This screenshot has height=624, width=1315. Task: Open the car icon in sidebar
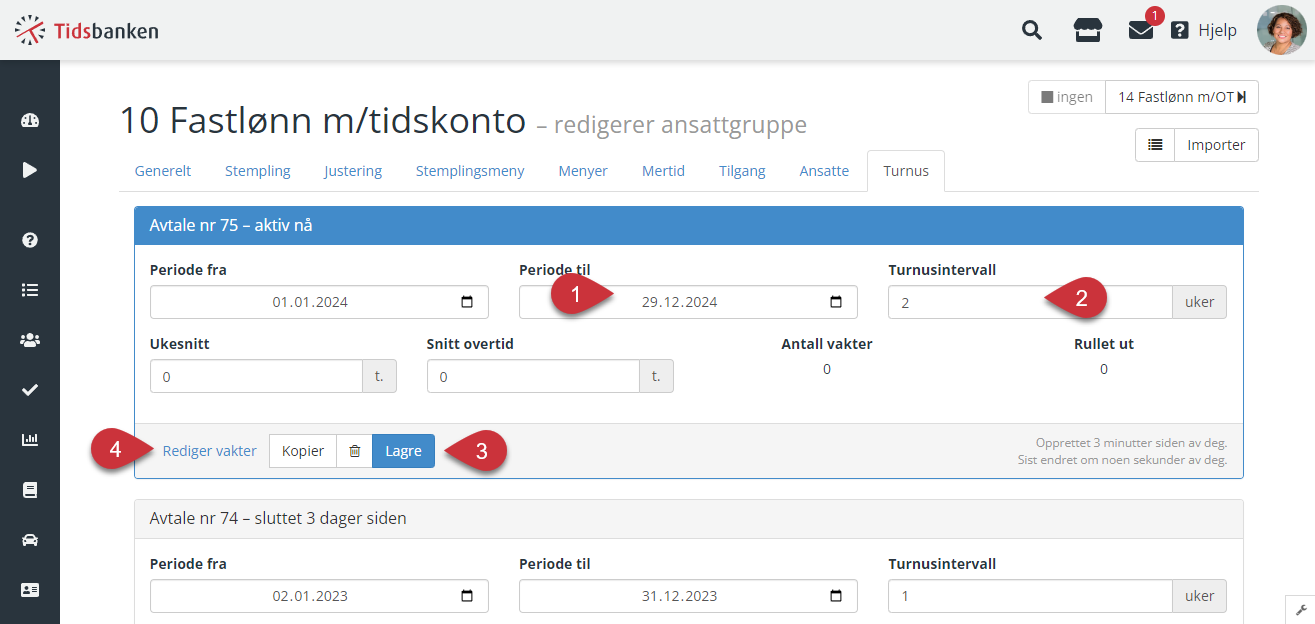click(30, 540)
